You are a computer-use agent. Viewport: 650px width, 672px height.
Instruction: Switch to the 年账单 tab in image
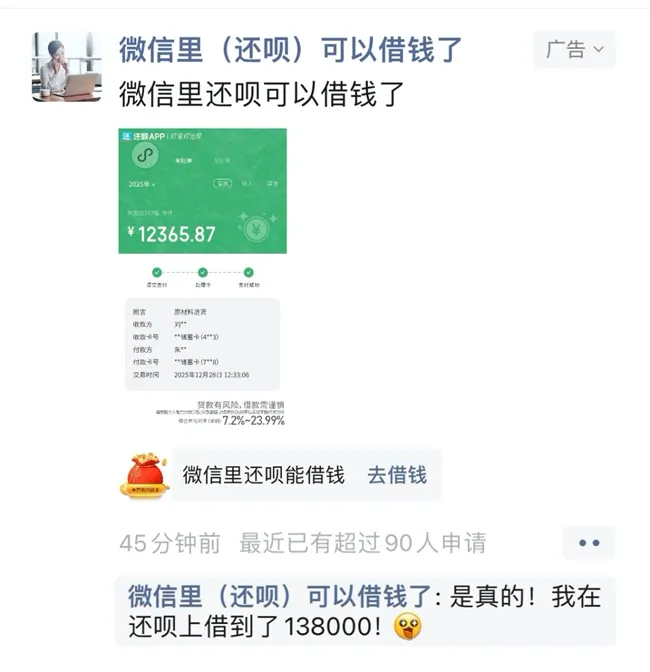pos(183,161)
